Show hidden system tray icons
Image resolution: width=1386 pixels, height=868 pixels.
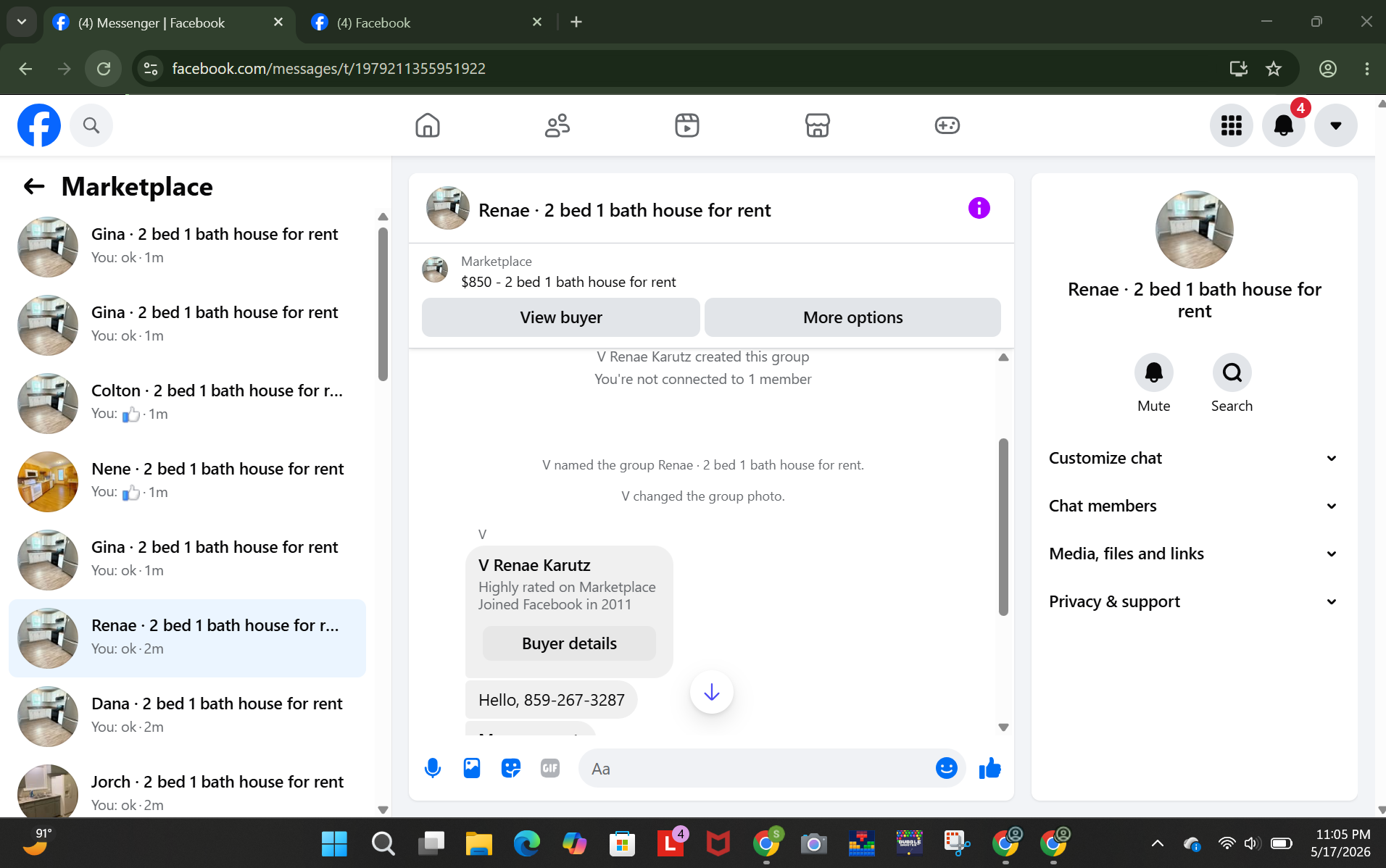(x=1158, y=843)
